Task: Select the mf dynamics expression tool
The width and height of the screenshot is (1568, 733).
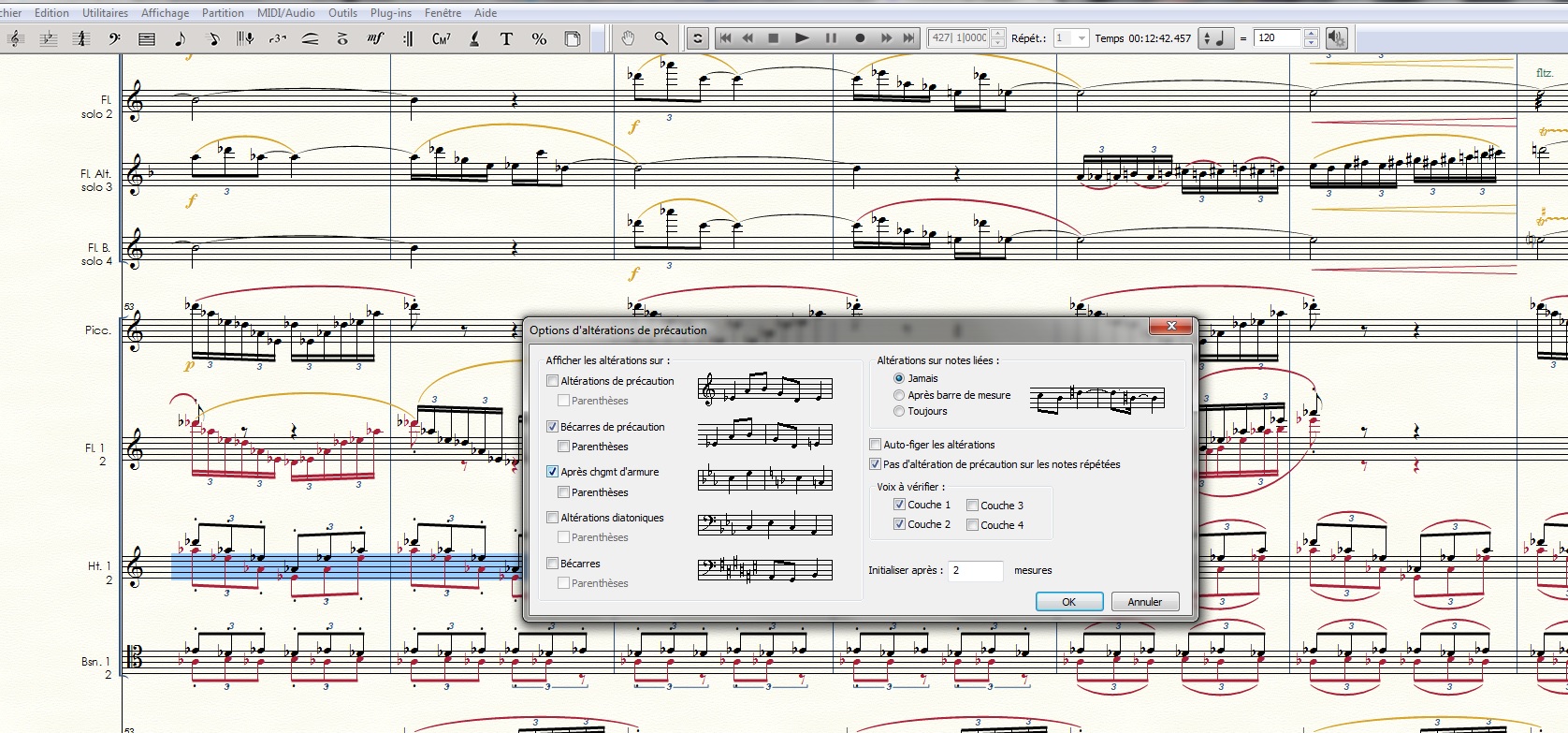Action: click(375, 38)
